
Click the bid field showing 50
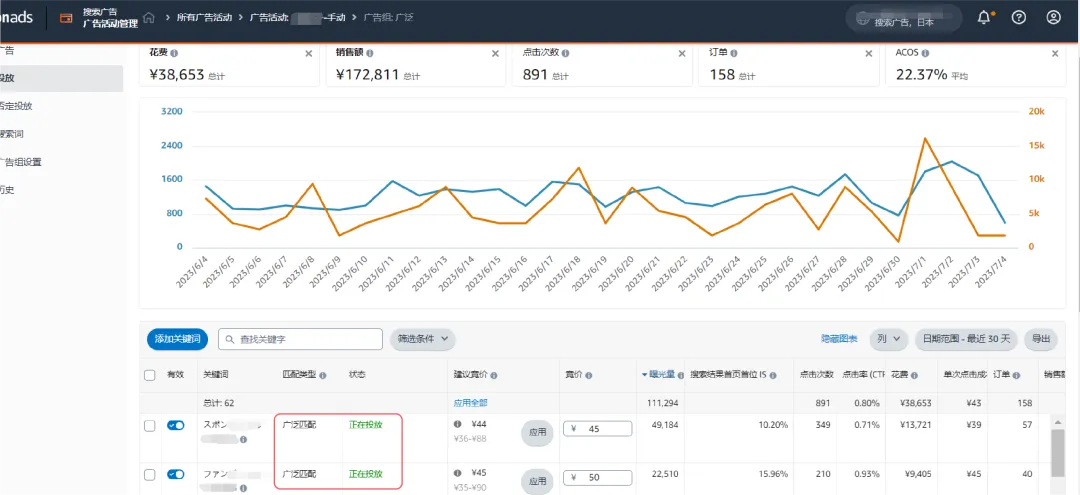(x=598, y=477)
